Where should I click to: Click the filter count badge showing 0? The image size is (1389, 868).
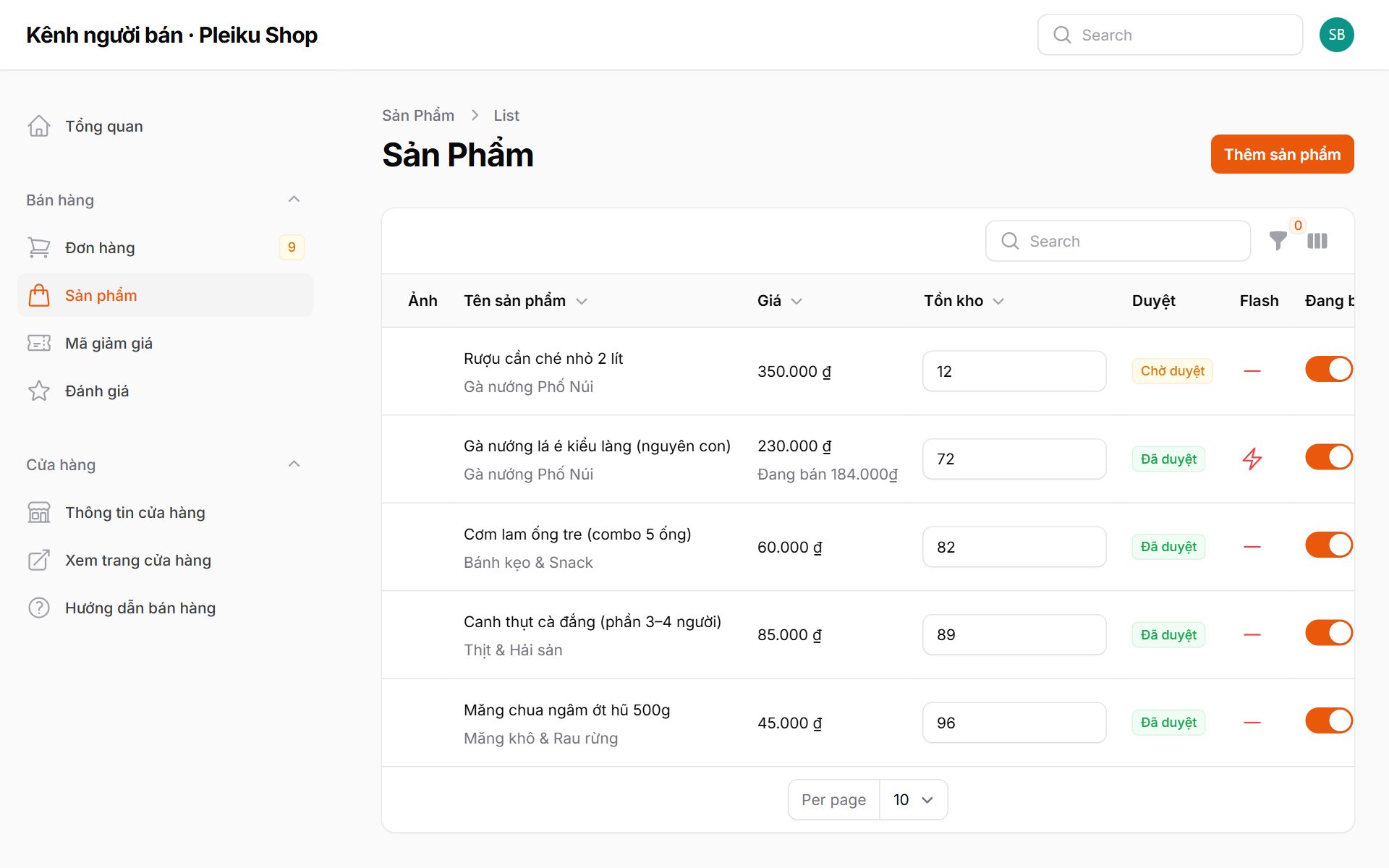pos(1298,225)
